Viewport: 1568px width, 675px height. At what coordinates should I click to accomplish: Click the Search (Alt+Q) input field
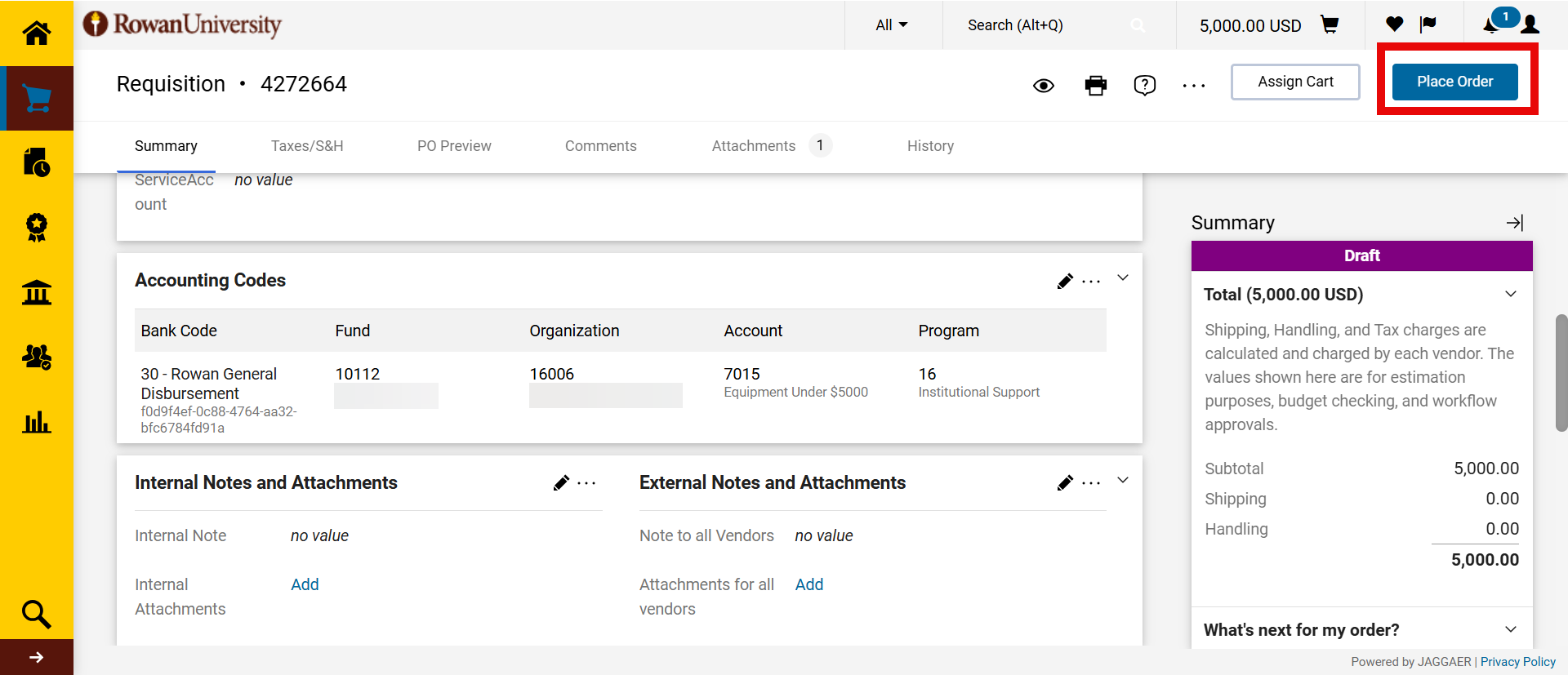(1045, 25)
